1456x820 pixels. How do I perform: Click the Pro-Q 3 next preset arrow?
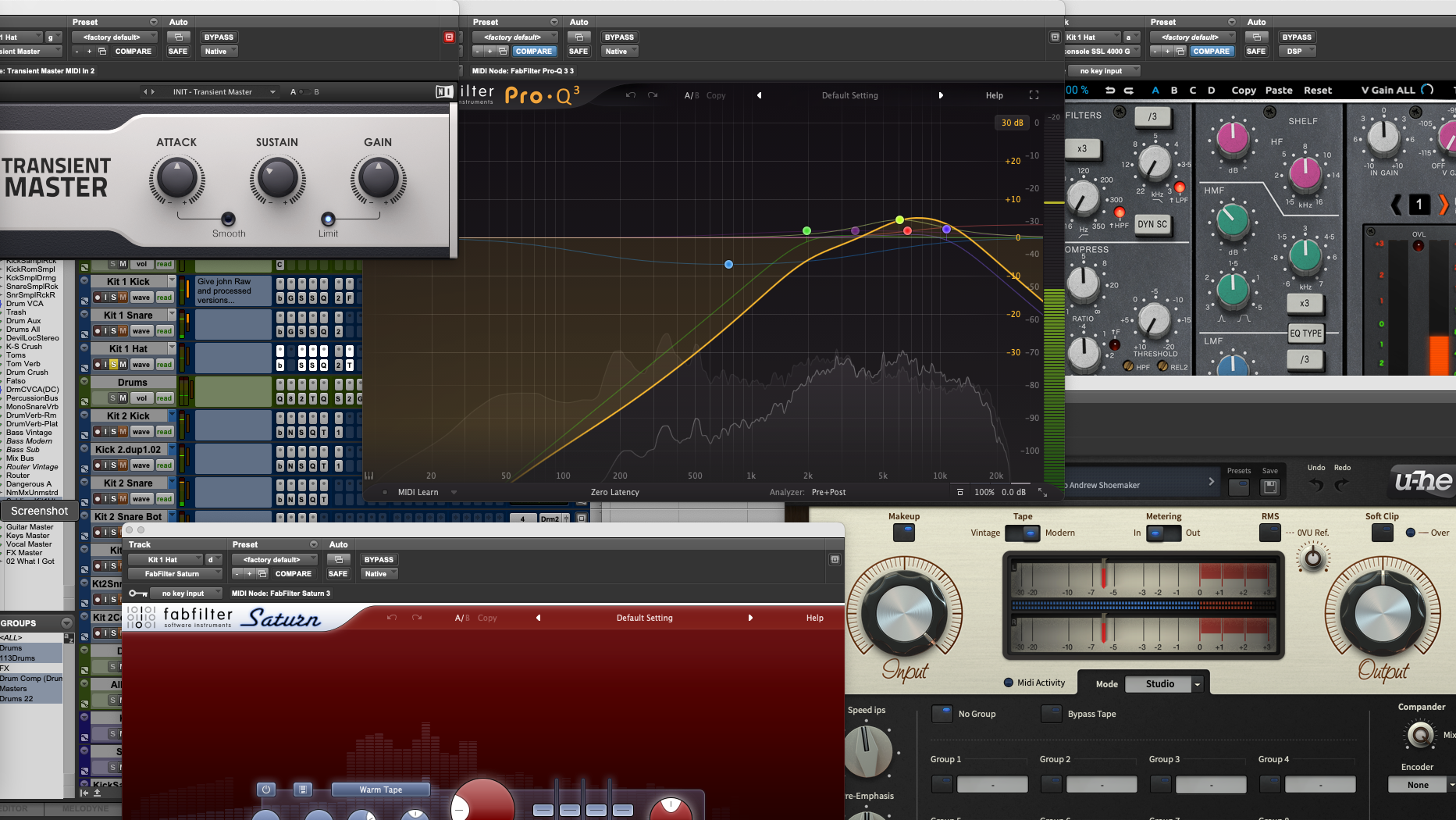pyautogui.click(x=941, y=95)
